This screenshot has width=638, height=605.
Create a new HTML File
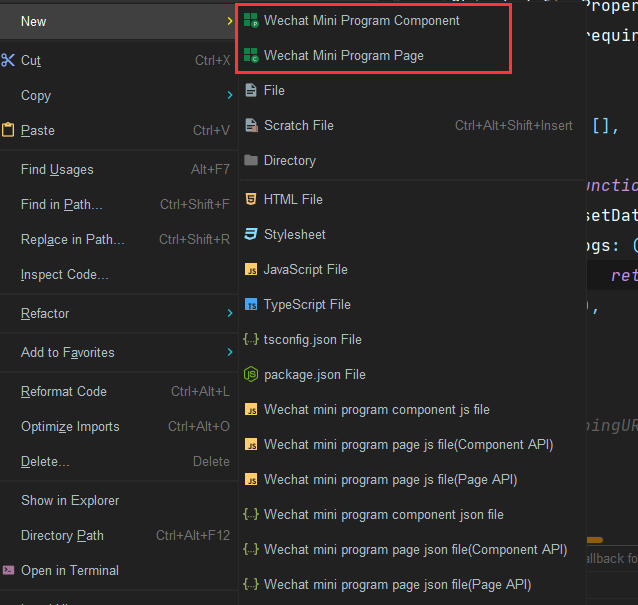(x=412, y=199)
